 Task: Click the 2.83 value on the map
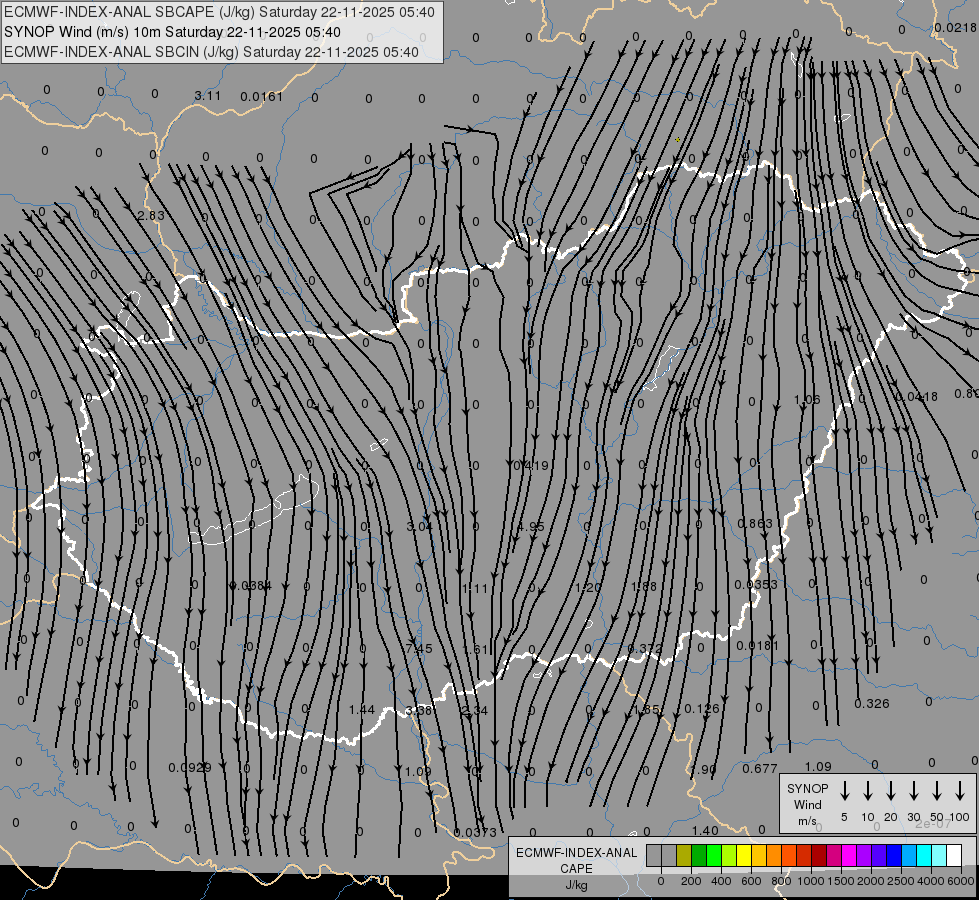point(151,215)
